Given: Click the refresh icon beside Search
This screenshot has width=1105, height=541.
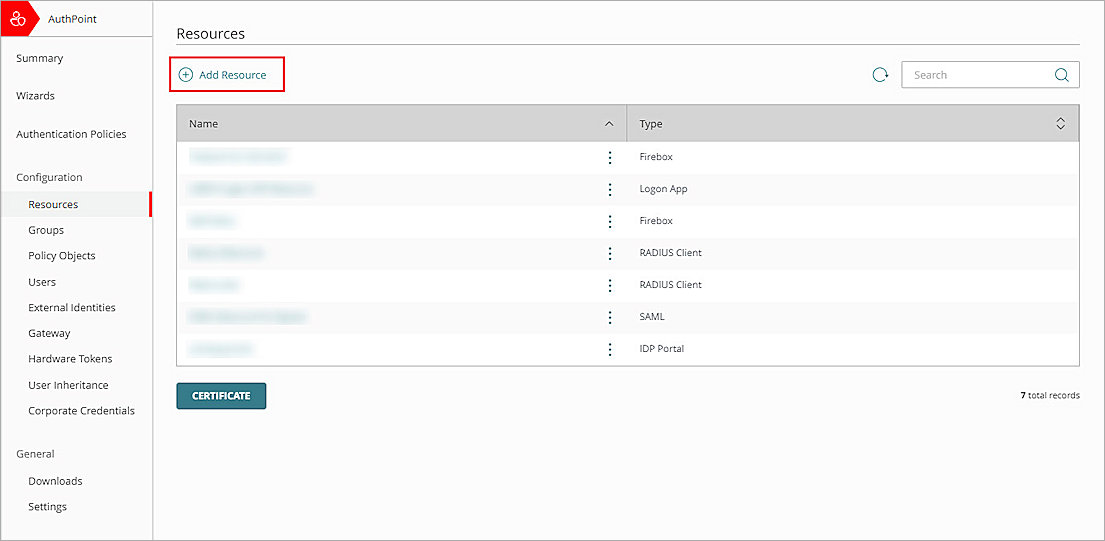Looking at the screenshot, I should (x=880, y=75).
